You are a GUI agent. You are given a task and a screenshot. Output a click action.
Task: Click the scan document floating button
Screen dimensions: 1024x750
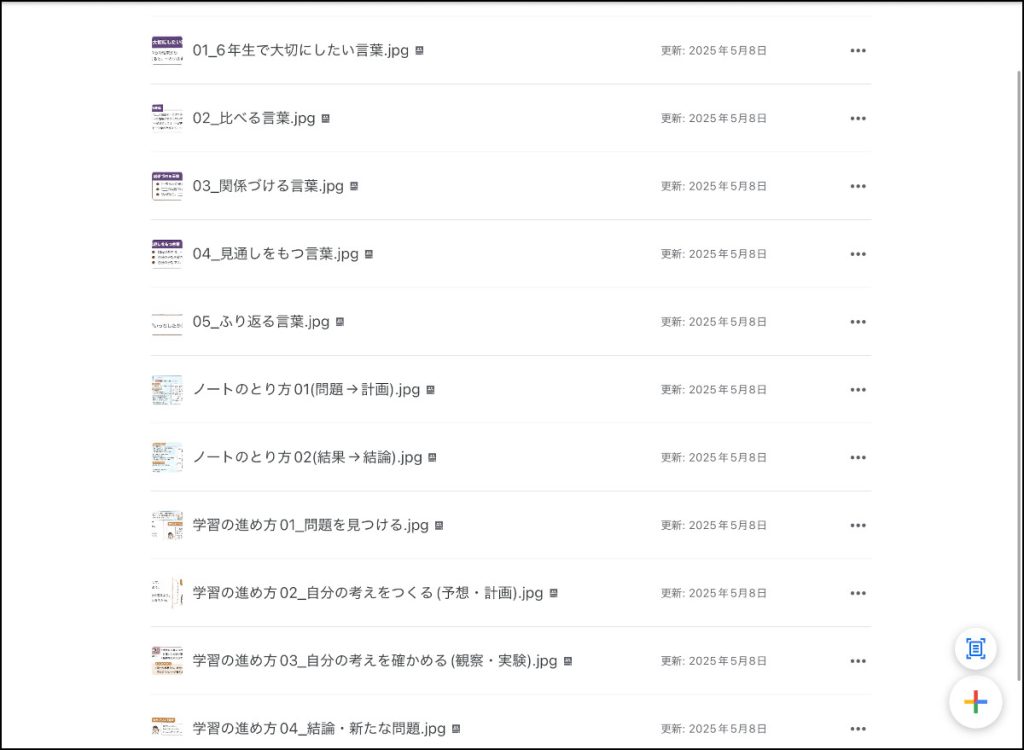(975, 649)
